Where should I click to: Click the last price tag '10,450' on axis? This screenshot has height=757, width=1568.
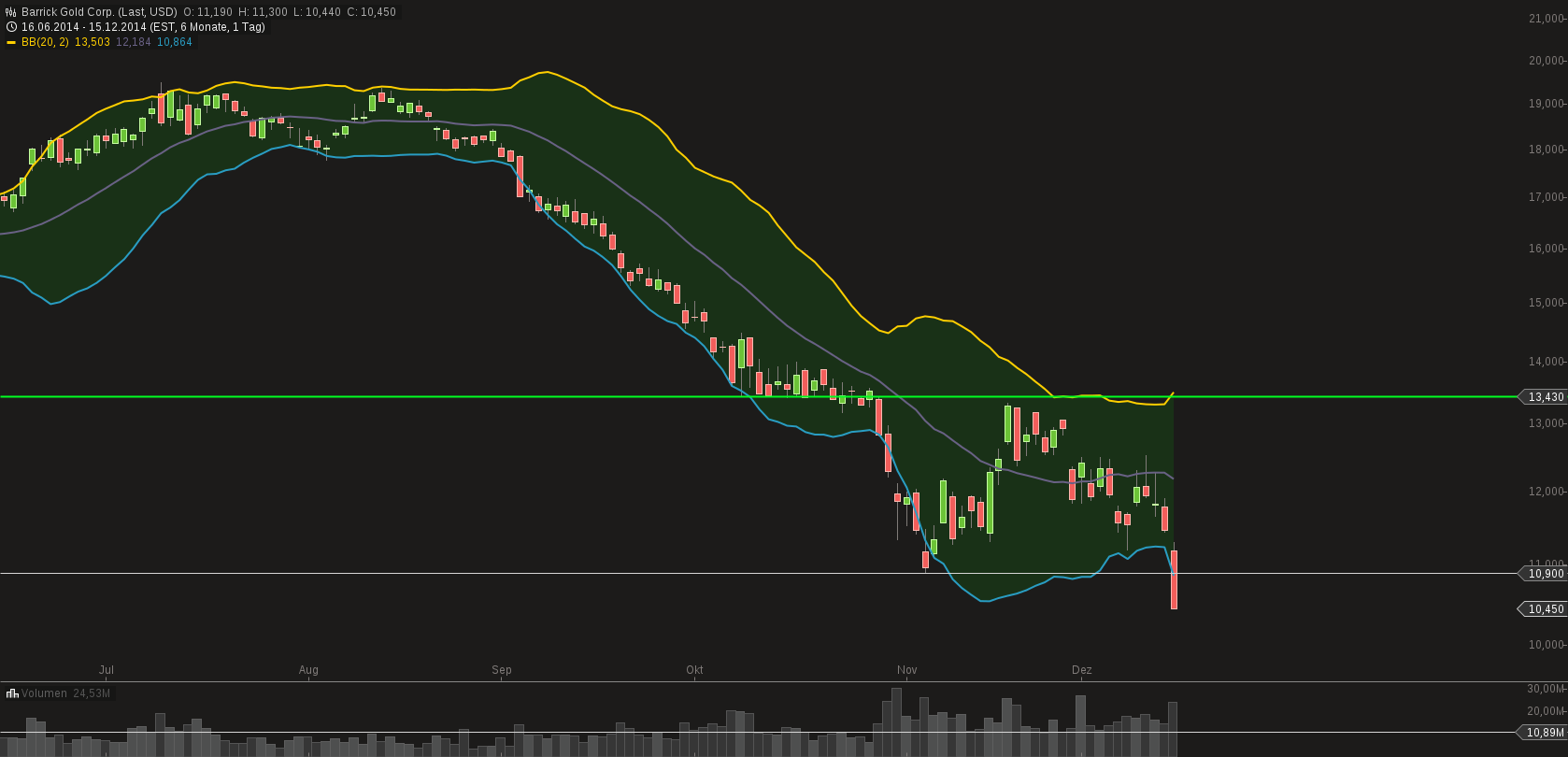click(x=1543, y=609)
